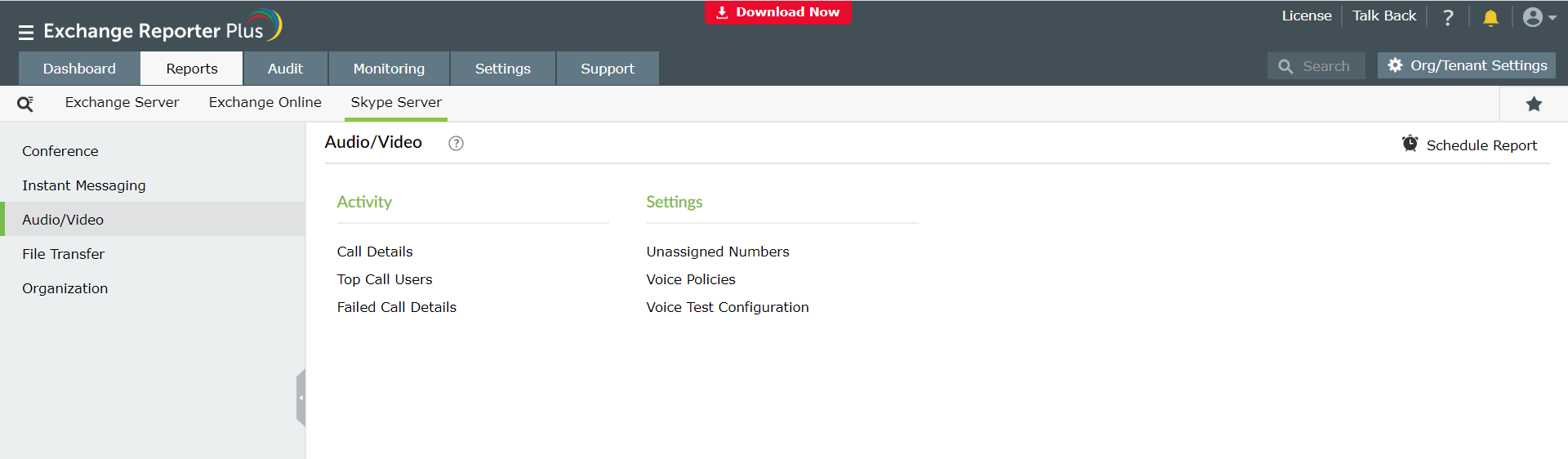Open the Top Call Users report

[x=385, y=279]
